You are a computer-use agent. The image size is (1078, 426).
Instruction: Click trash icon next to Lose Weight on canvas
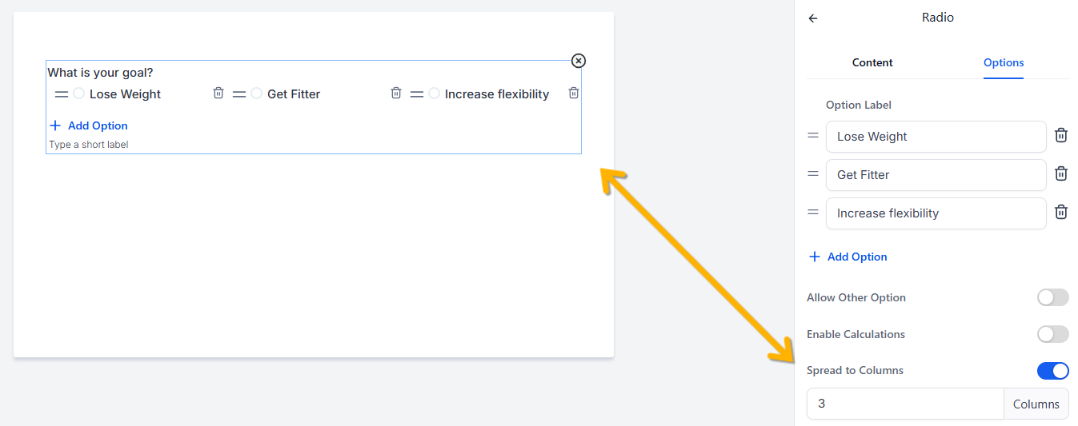coord(218,93)
